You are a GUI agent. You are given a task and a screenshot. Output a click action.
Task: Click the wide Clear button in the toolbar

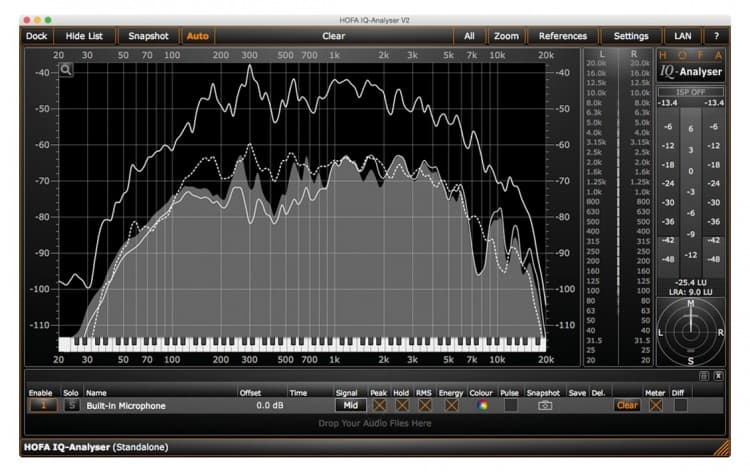pyautogui.click(x=333, y=36)
